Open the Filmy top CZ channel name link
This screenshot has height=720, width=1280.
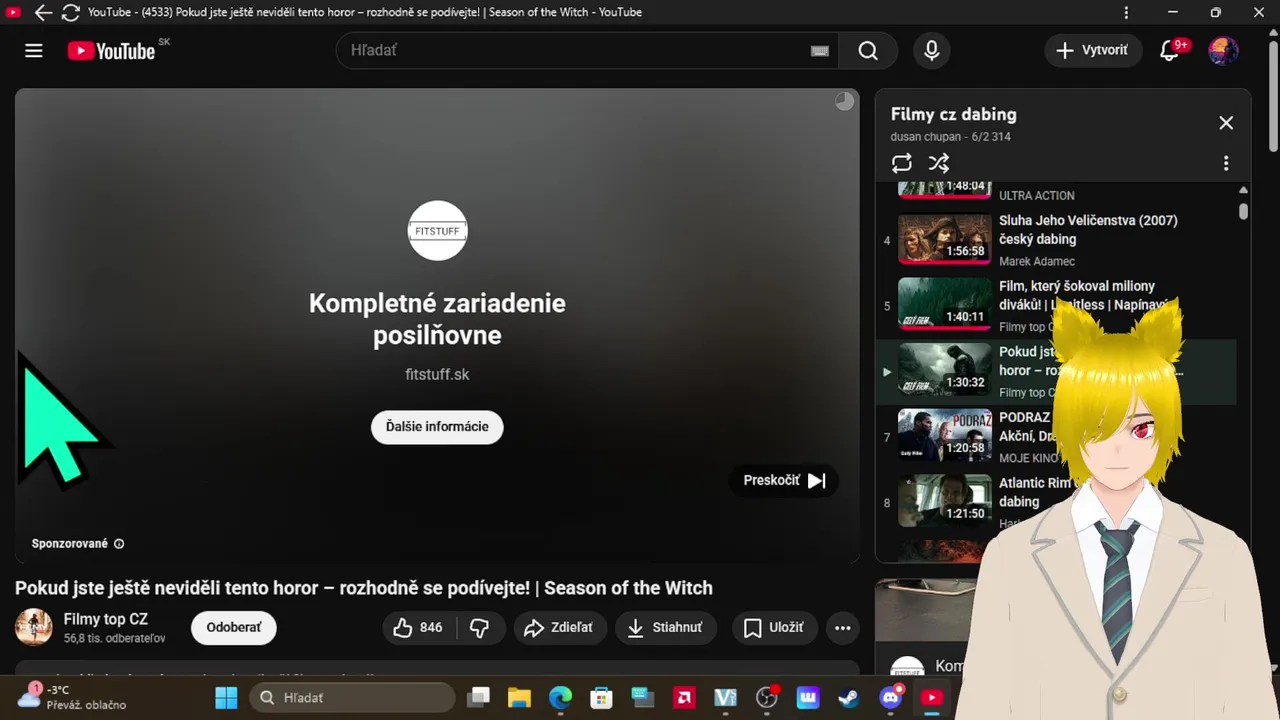coord(106,619)
